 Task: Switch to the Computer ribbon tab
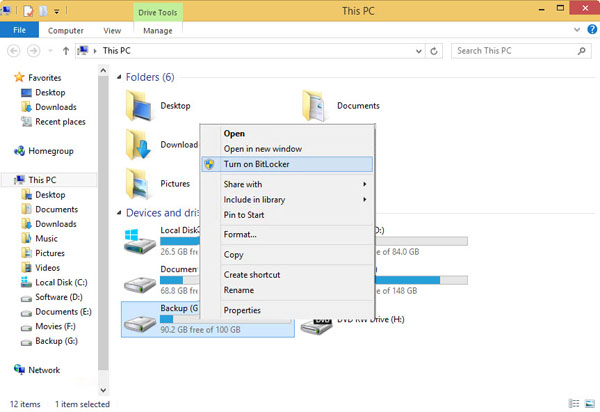65,31
